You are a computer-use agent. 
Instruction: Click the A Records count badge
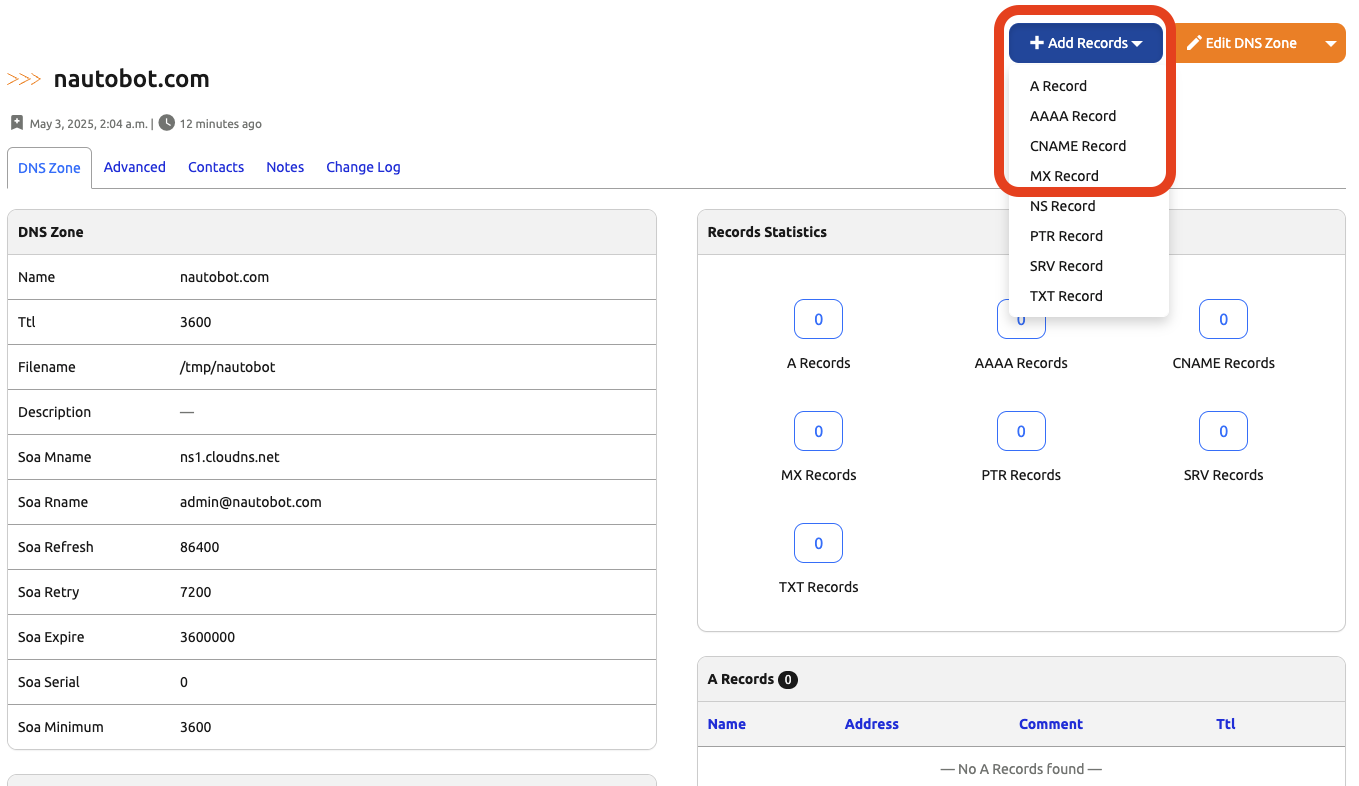(818, 320)
